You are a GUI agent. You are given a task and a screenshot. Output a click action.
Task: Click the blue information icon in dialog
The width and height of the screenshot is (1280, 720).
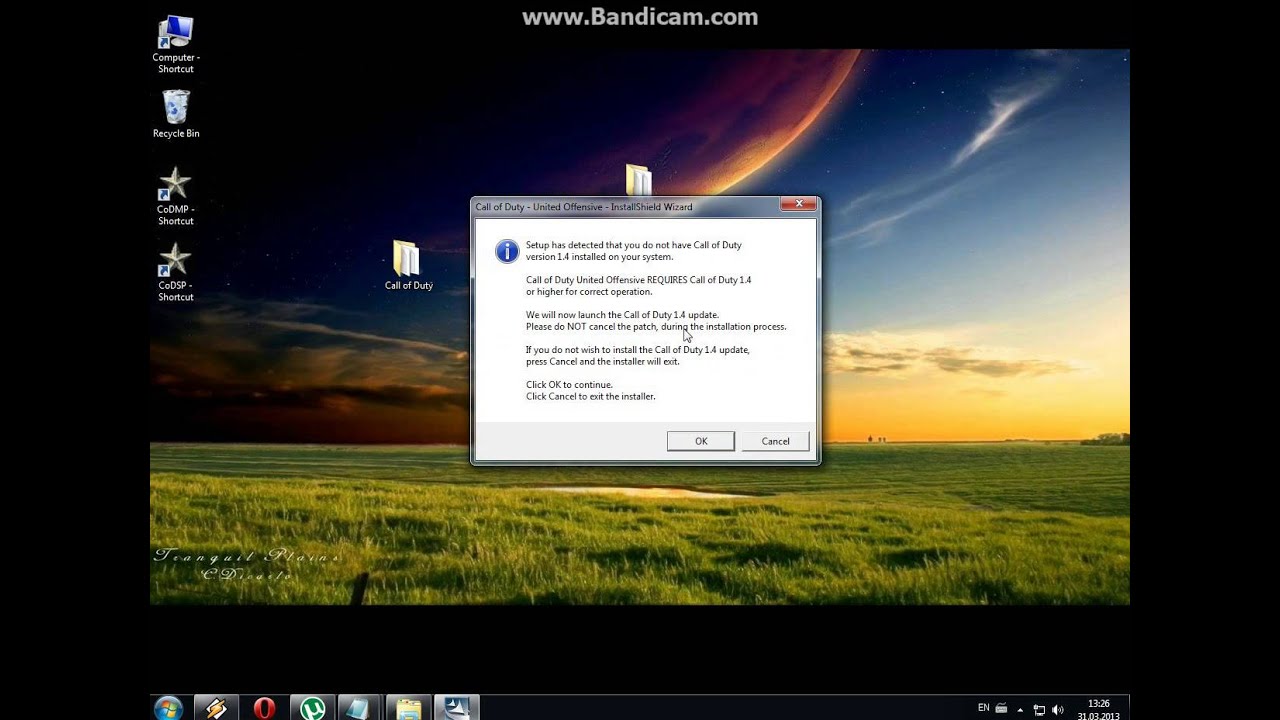[x=507, y=251]
